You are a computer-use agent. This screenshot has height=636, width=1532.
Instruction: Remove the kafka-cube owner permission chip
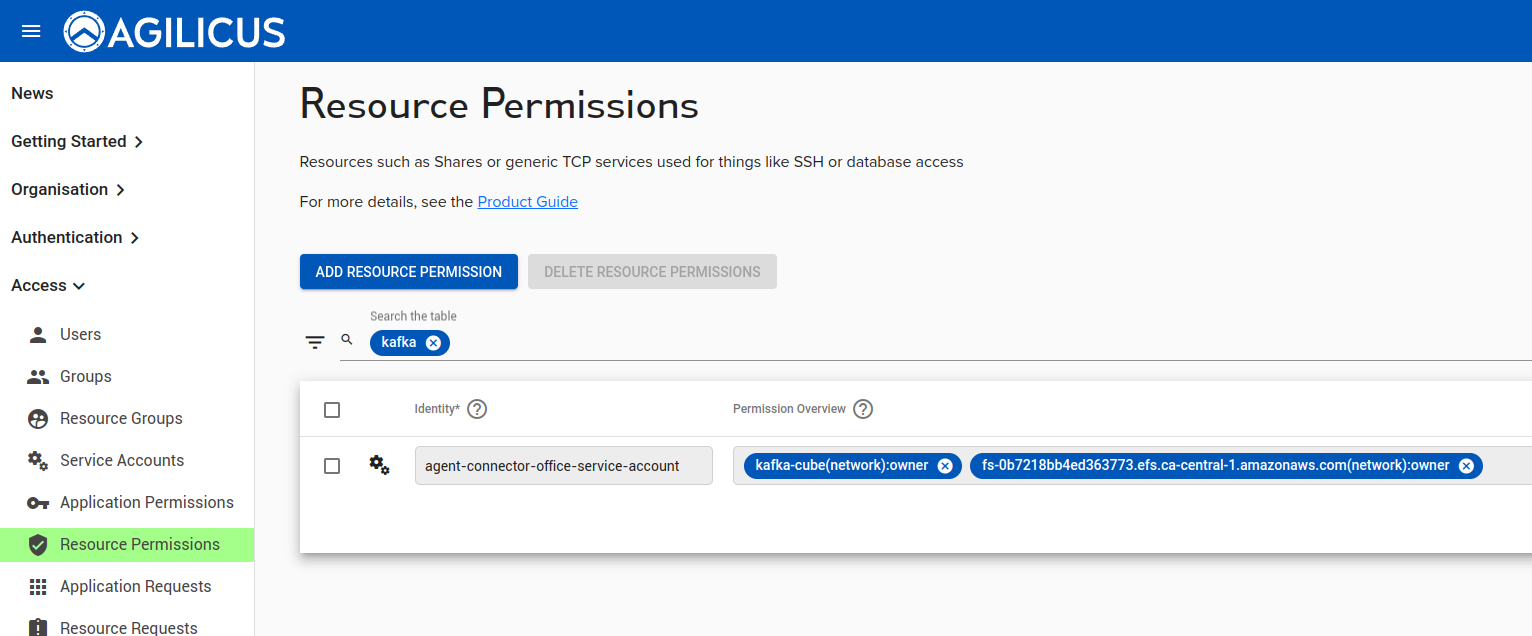945,466
